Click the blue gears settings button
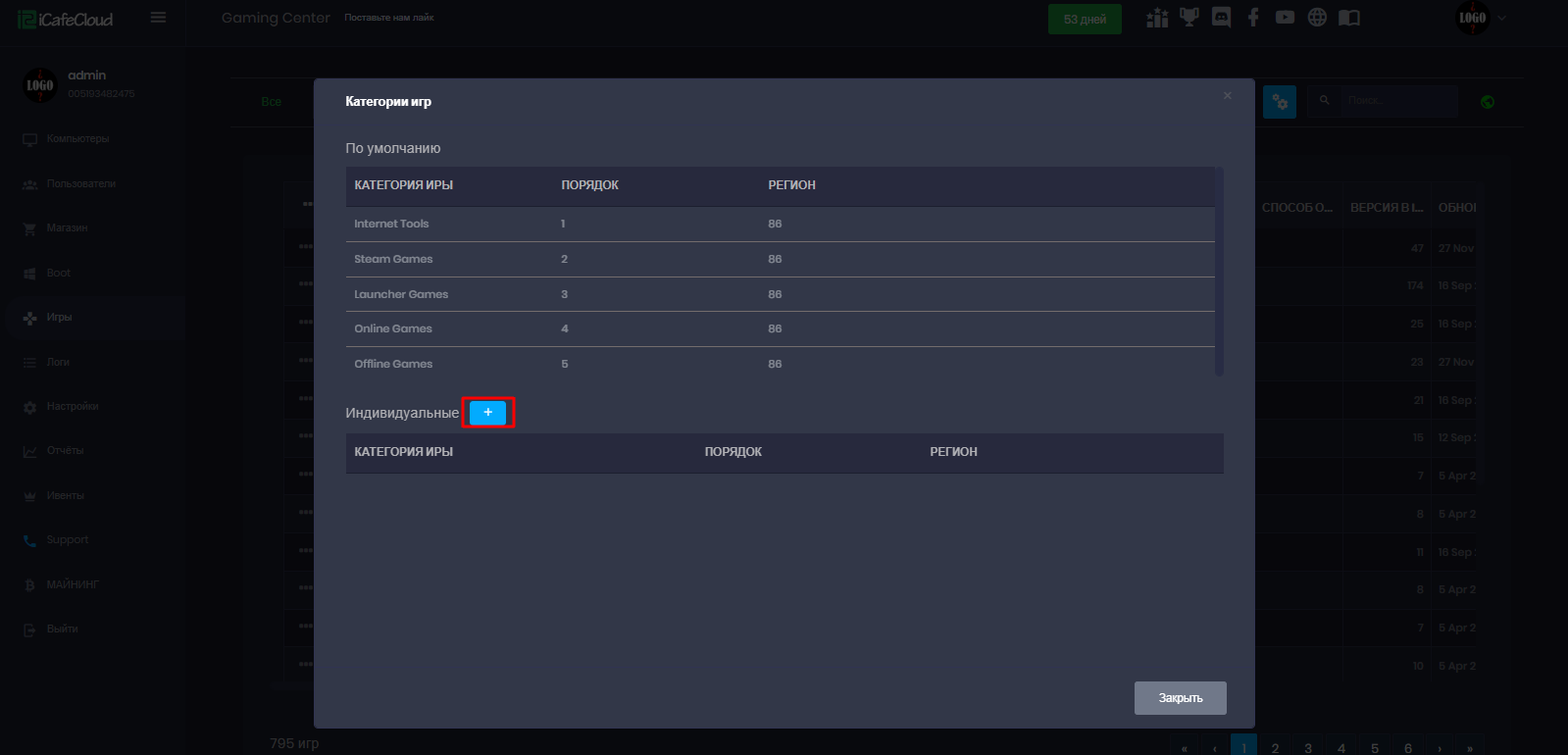 click(x=1280, y=101)
